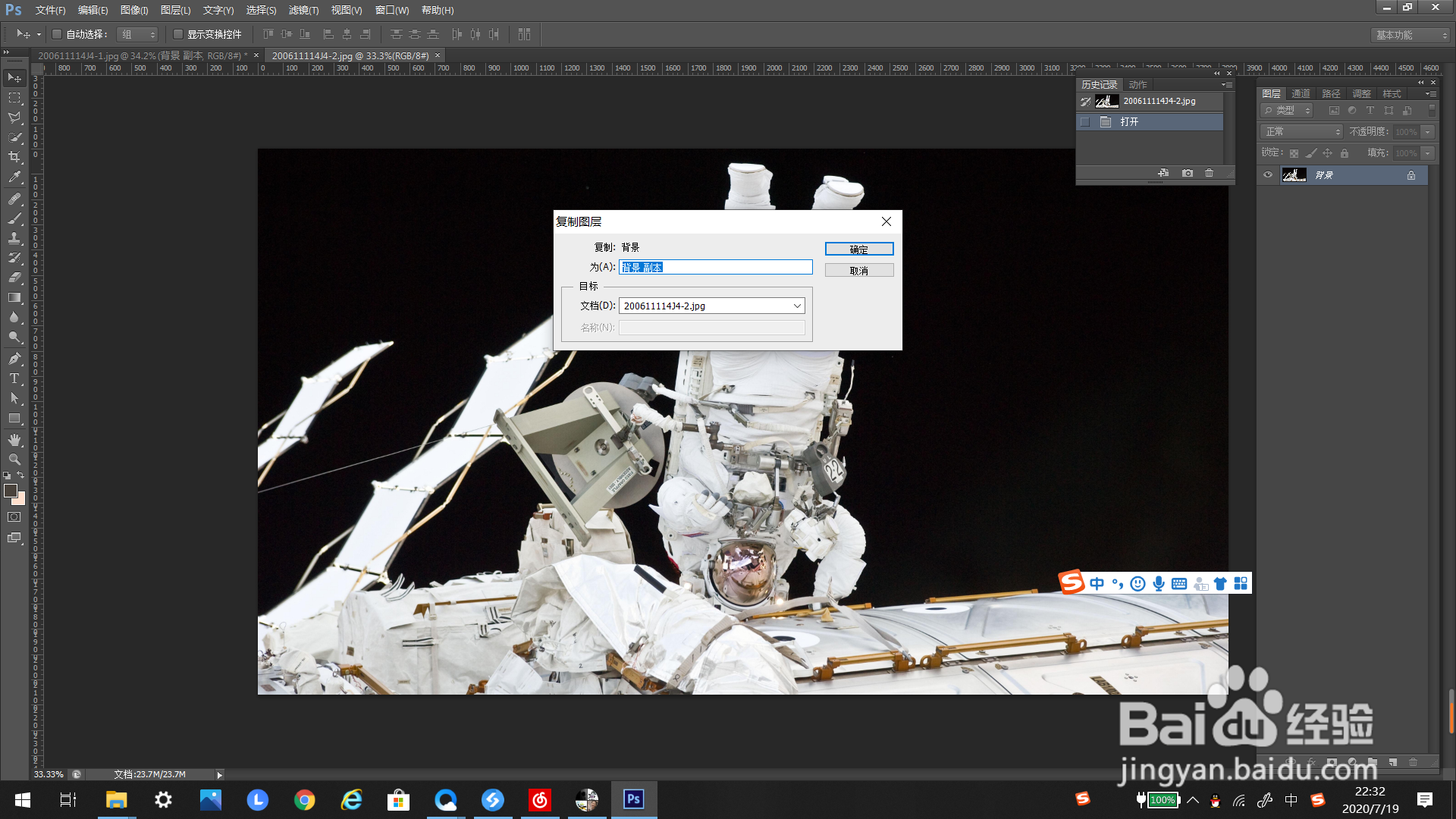This screenshot has height=819, width=1456.
Task: Select the Crop tool
Action: (14, 157)
